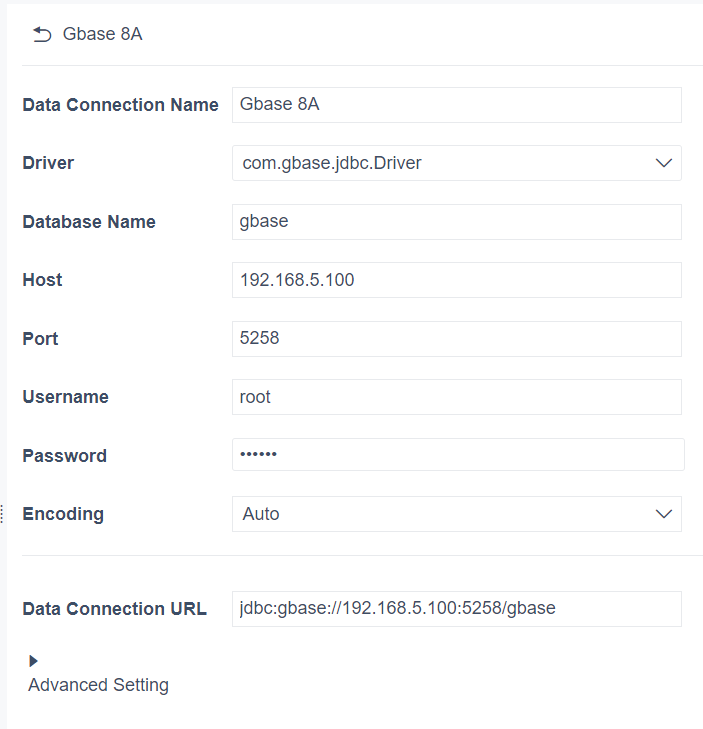The height and width of the screenshot is (729, 703).
Task: Focus the Password field
Action: (458, 455)
